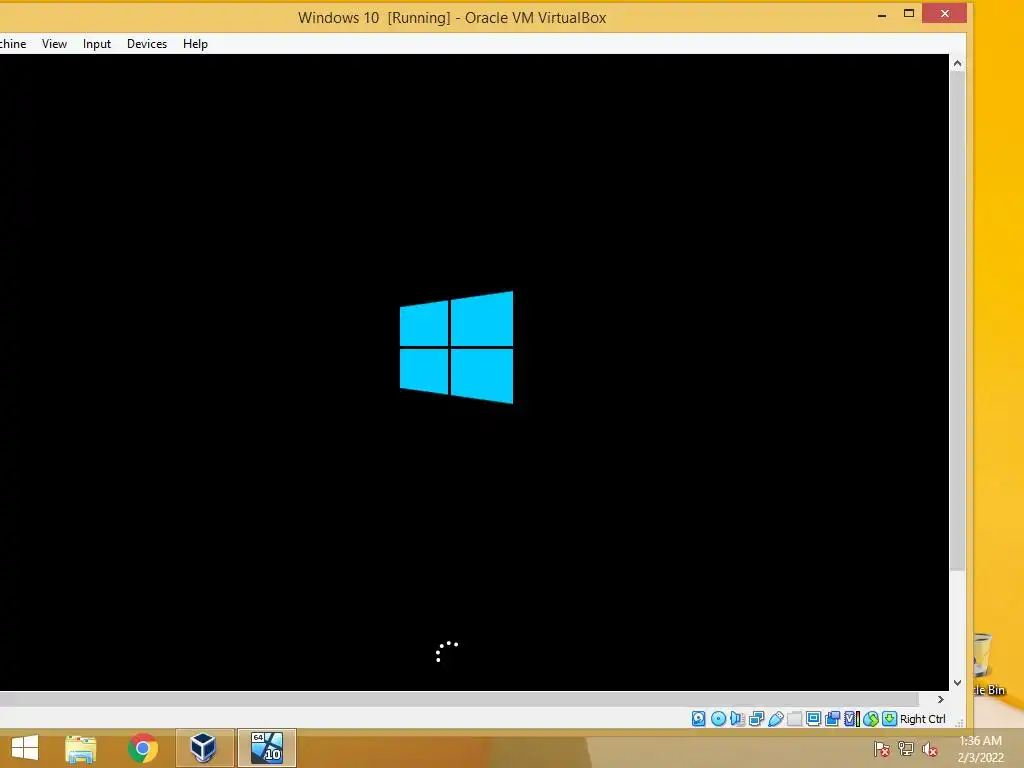This screenshot has height=768, width=1024.
Task: Open File Explorer from the taskbar
Action: (x=81, y=748)
